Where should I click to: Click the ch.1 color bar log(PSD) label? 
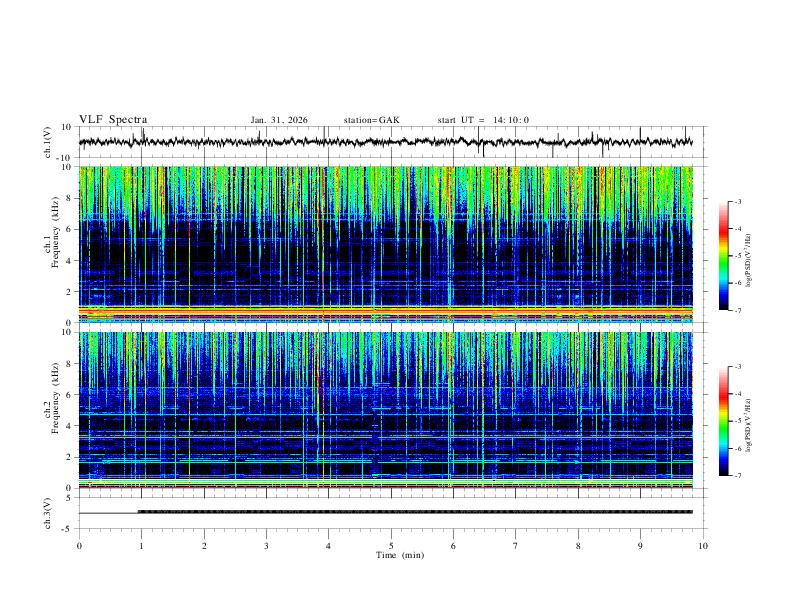(749, 261)
